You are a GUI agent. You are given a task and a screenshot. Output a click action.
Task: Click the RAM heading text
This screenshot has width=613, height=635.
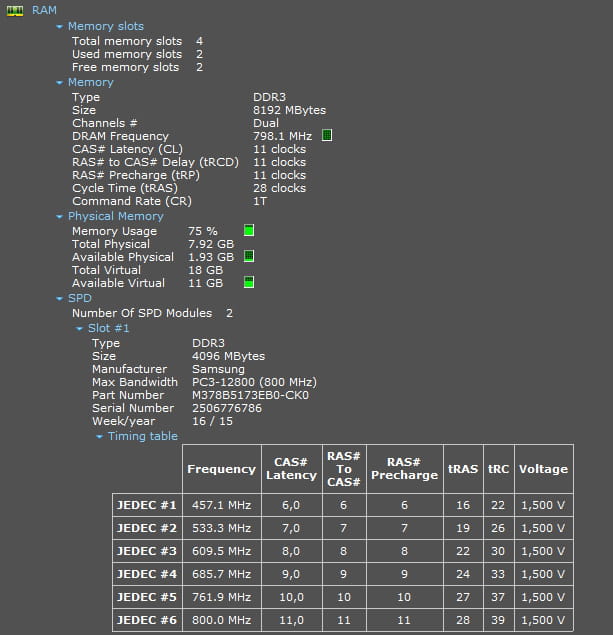(x=45, y=10)
